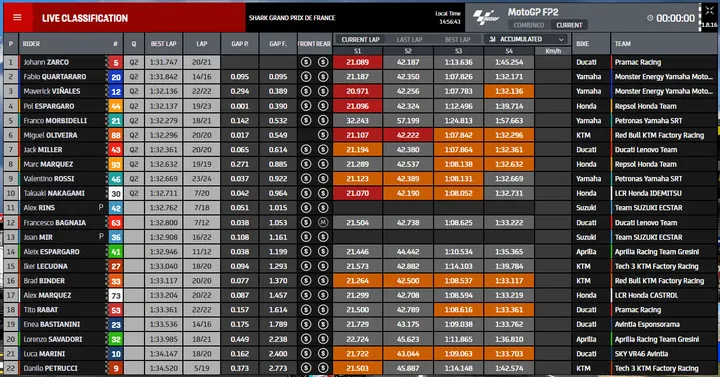The height and width of the screenshot is (377, 720).
Task: Click Savadori's number 32 badge
Action: (116, 339)
